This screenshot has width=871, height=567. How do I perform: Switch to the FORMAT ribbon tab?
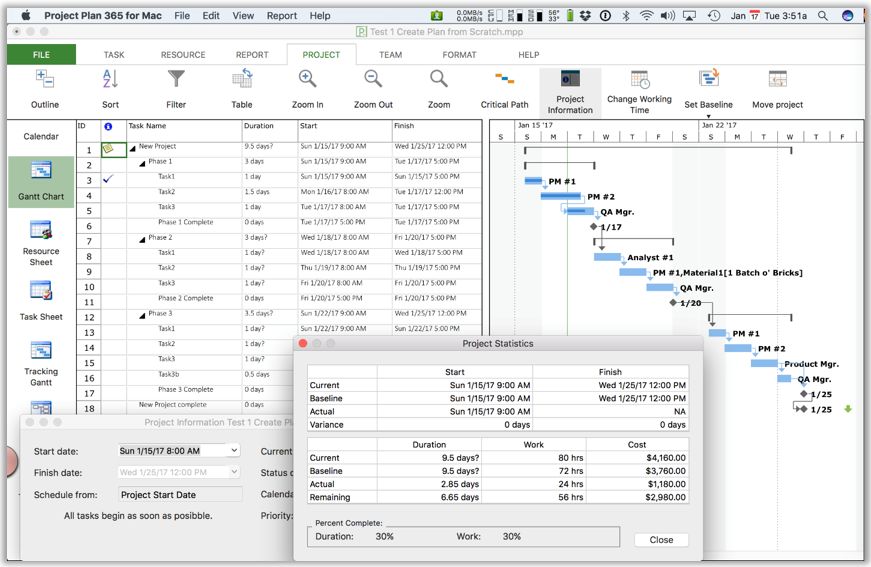pyautogui.click(x=459, y=54)
